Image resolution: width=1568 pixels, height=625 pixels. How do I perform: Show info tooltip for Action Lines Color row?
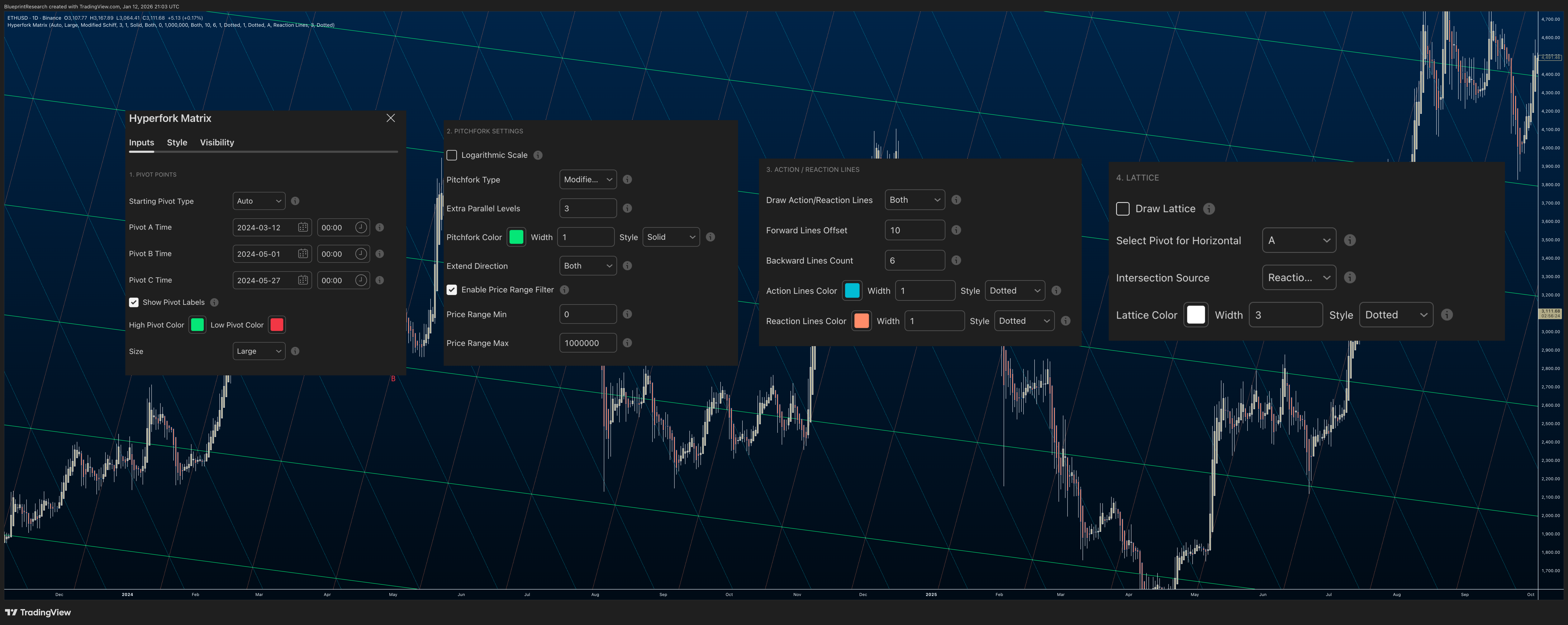(x=1056, y=291)
